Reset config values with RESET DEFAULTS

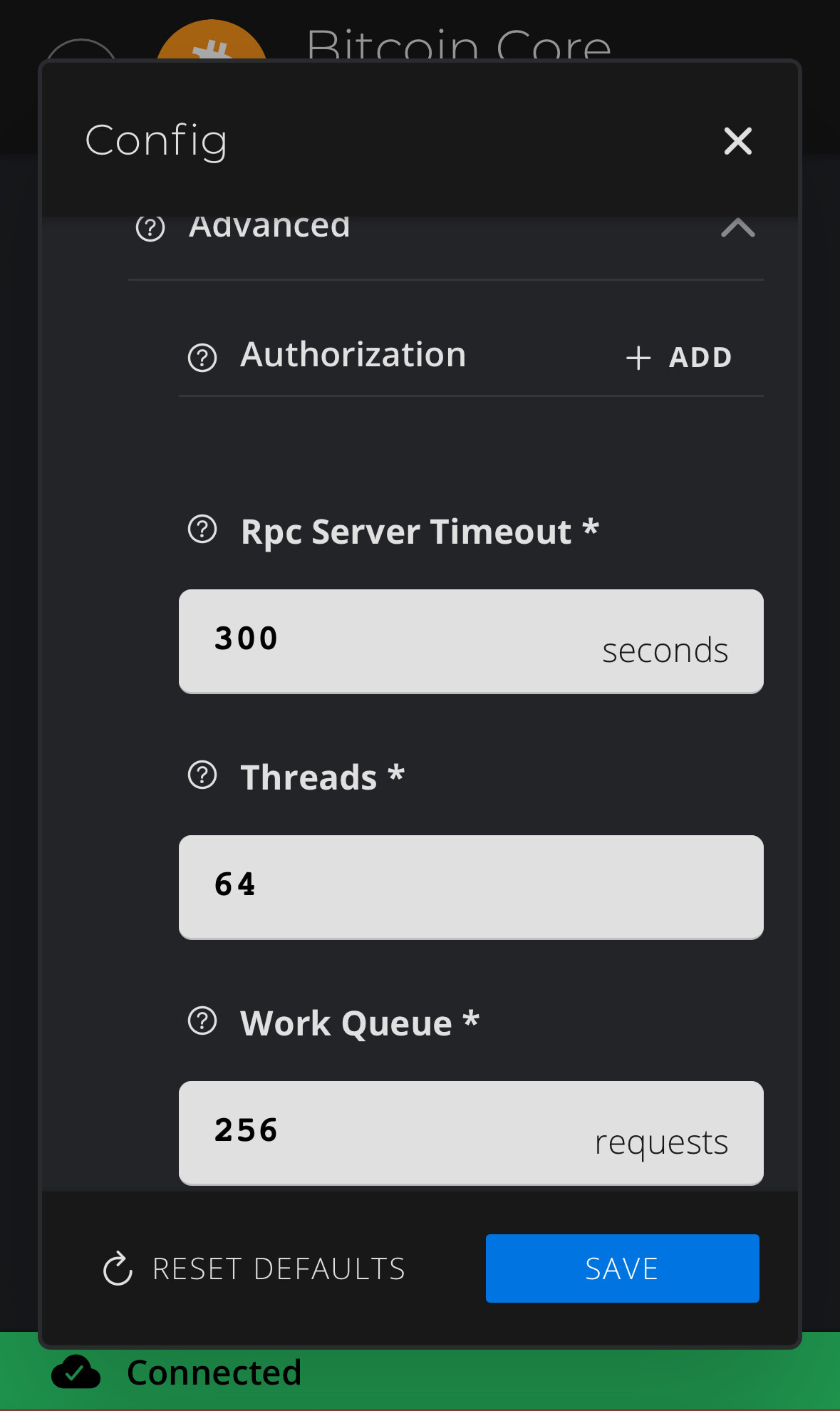(x=254, y=1269)
